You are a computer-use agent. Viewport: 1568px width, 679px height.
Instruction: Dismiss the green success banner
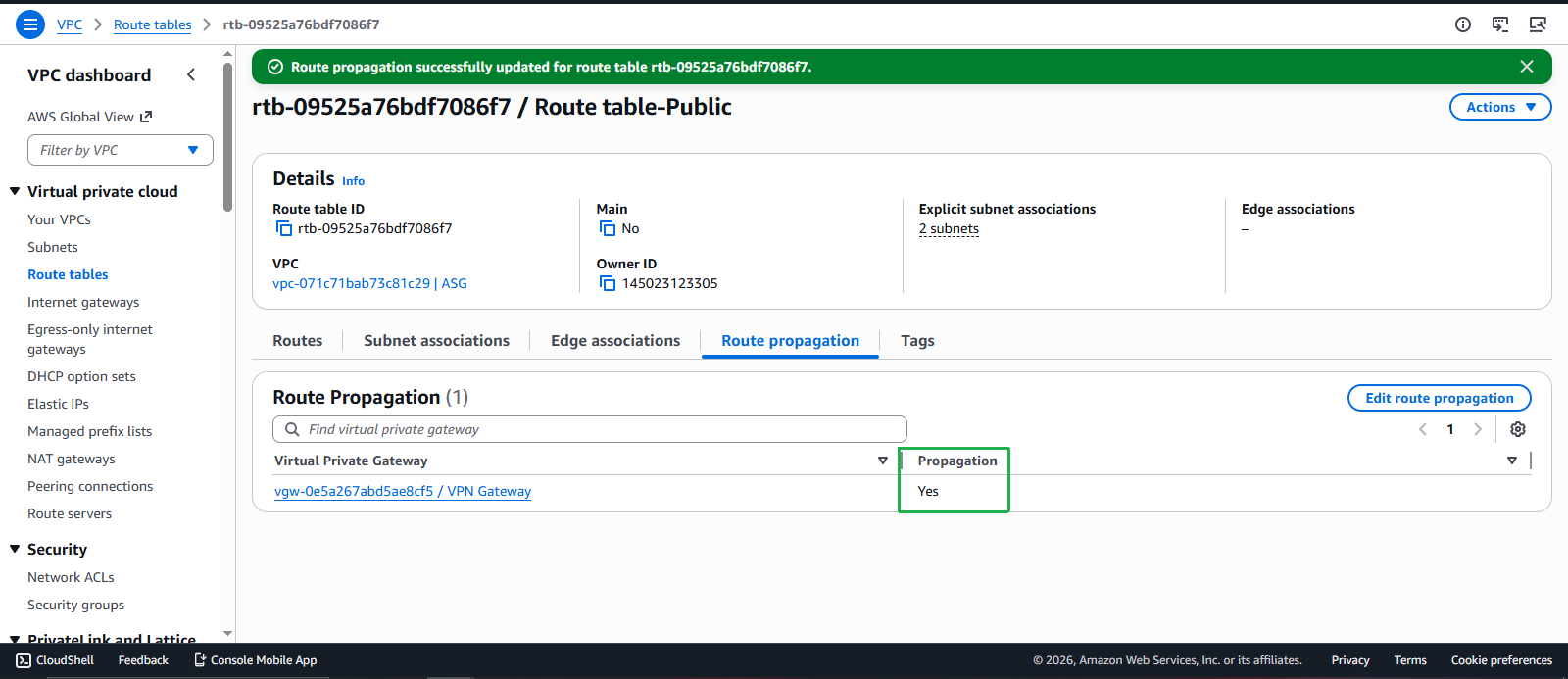tap(1527, 67)
